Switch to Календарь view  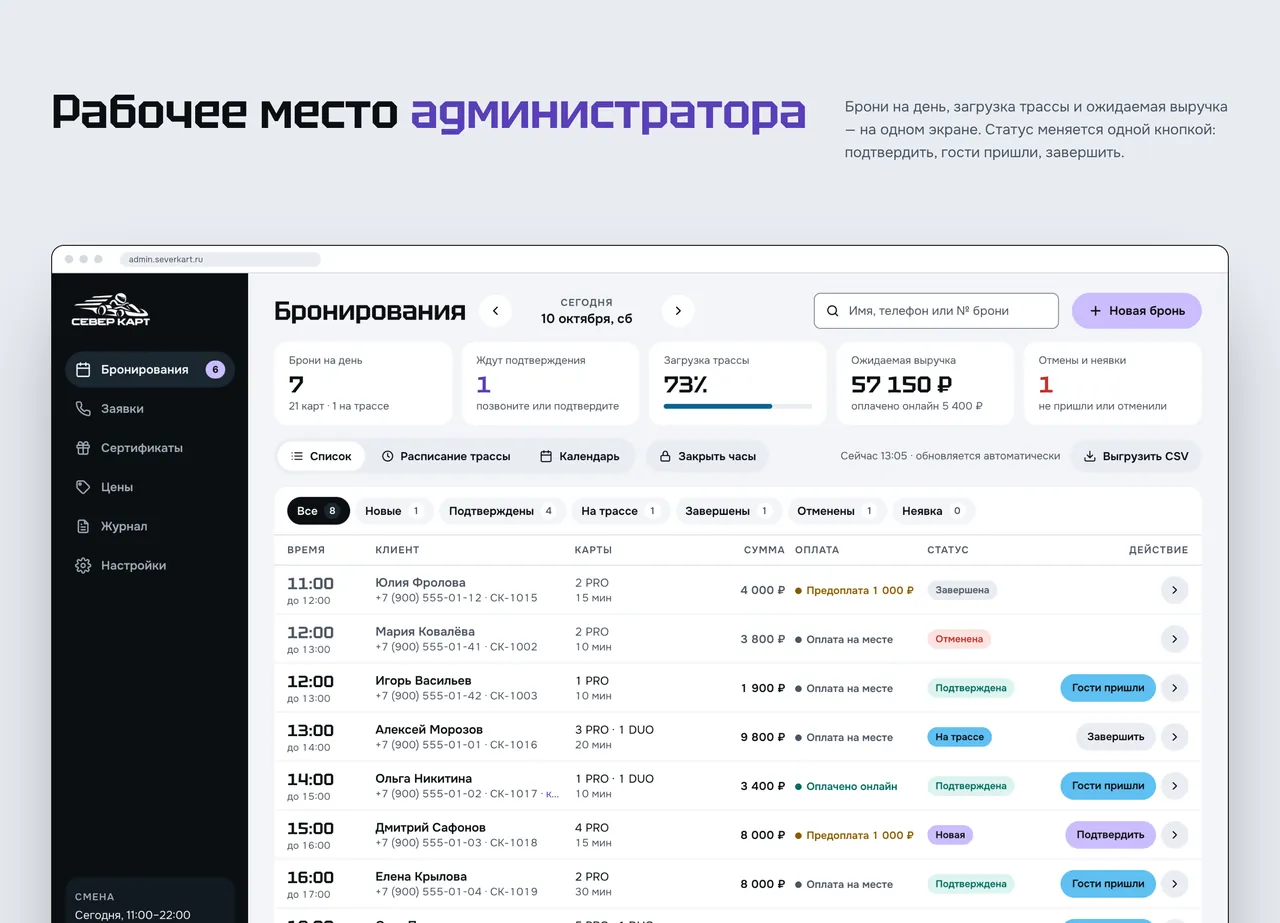pyautogui.click(x=580, y=456)
